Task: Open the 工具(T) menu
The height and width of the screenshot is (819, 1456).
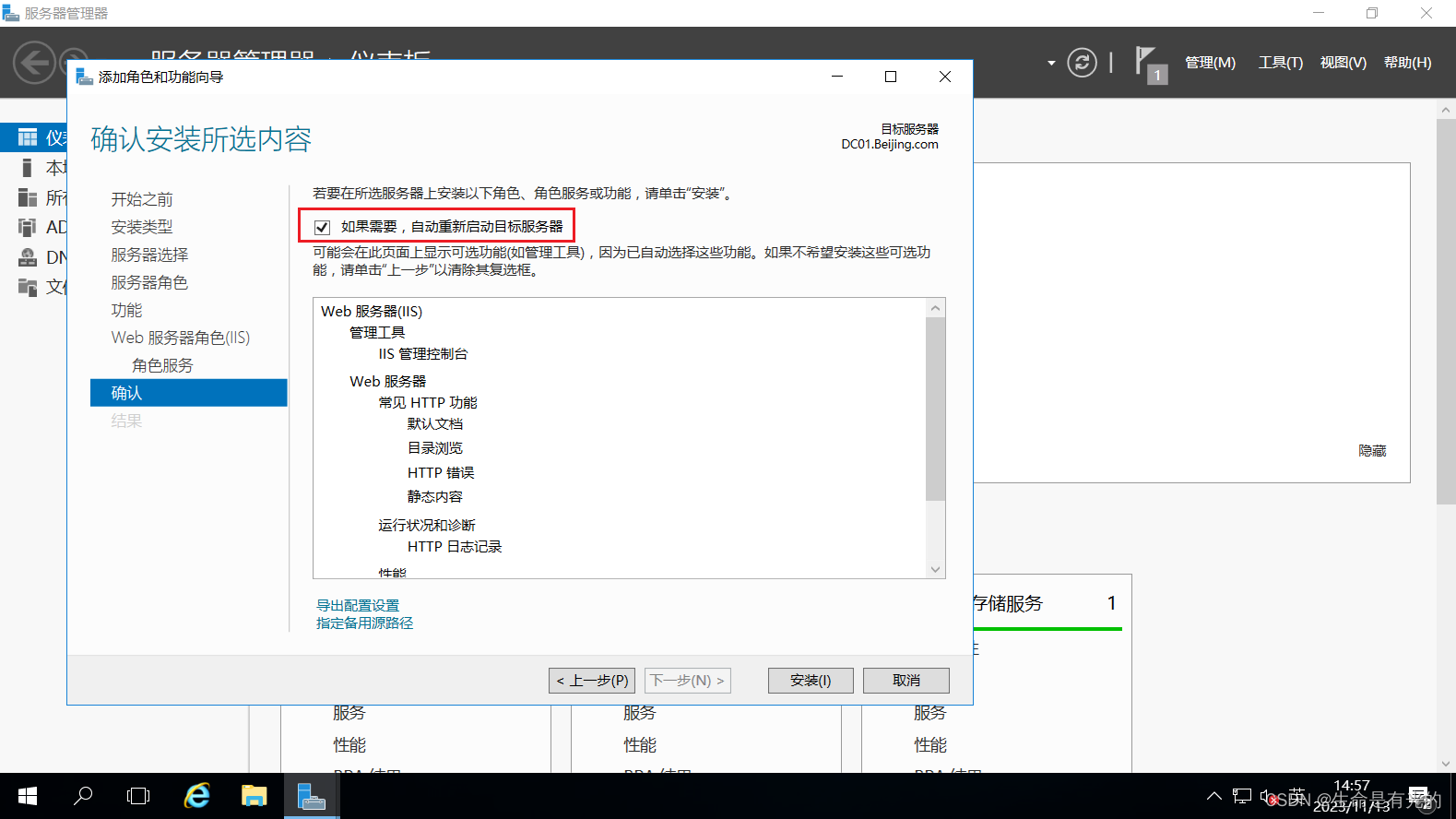Action: click(x=1281, y=63)
